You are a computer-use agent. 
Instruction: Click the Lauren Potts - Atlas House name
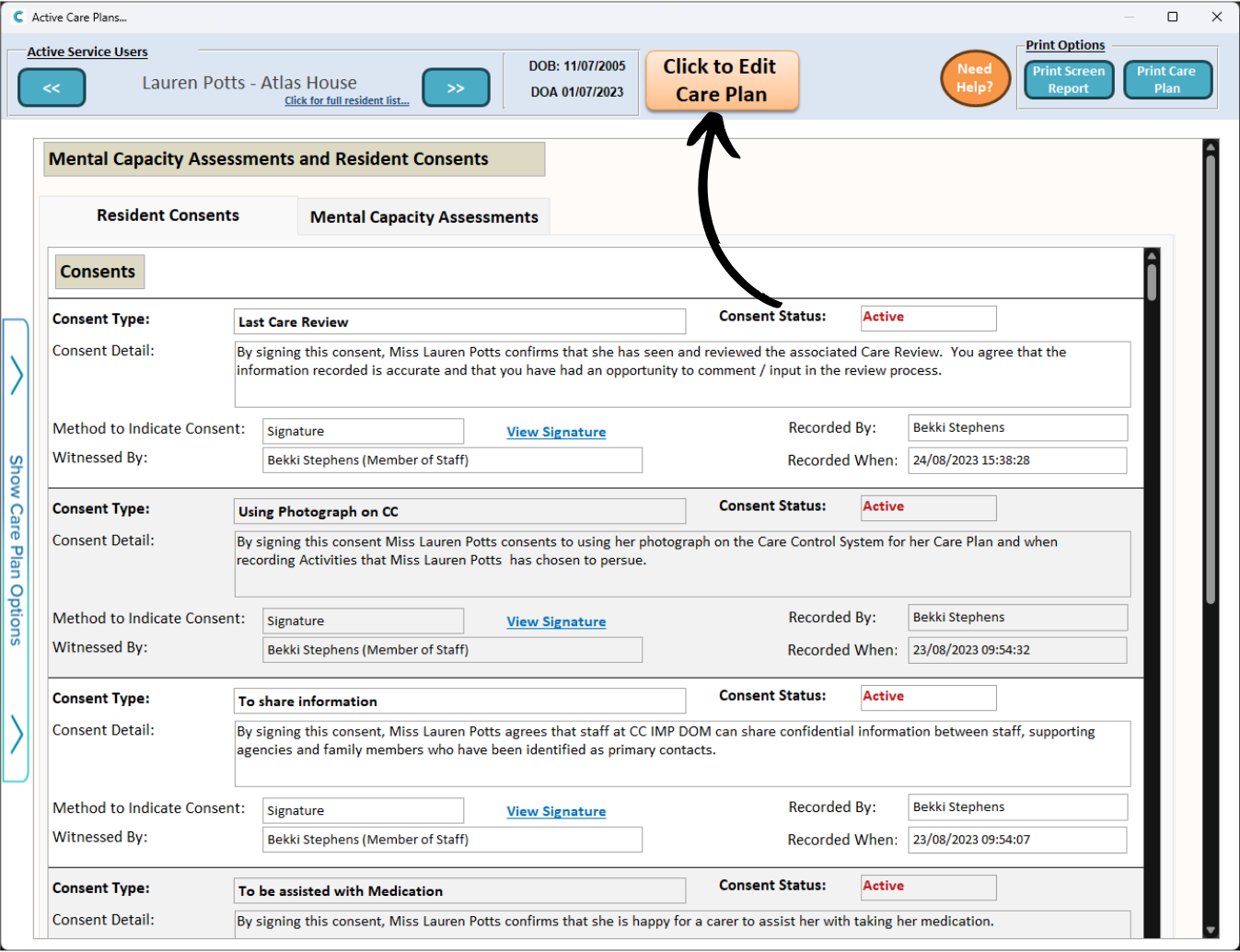tap(249, 83)
